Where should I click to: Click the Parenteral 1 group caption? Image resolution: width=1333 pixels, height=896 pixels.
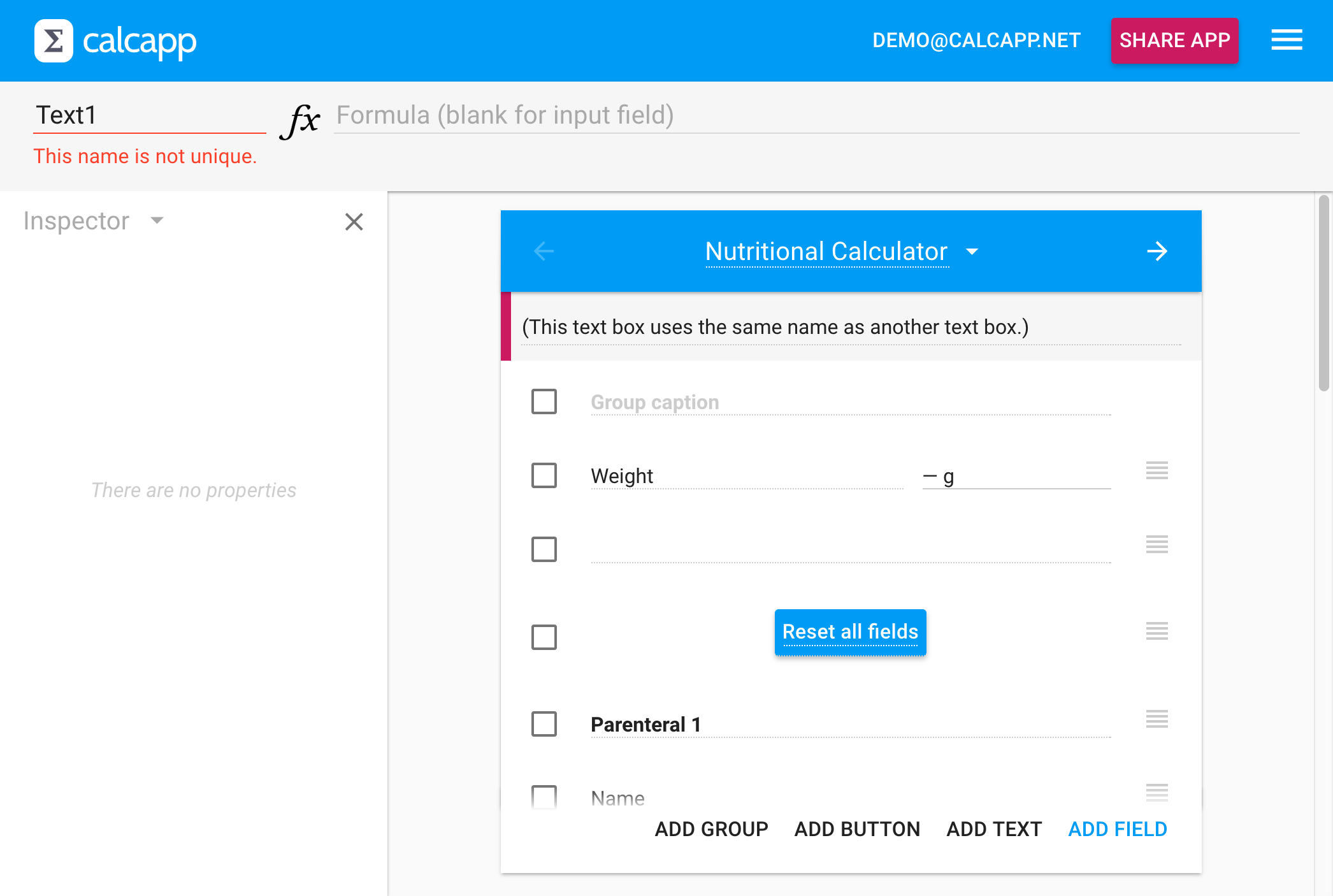coord(851,725)
